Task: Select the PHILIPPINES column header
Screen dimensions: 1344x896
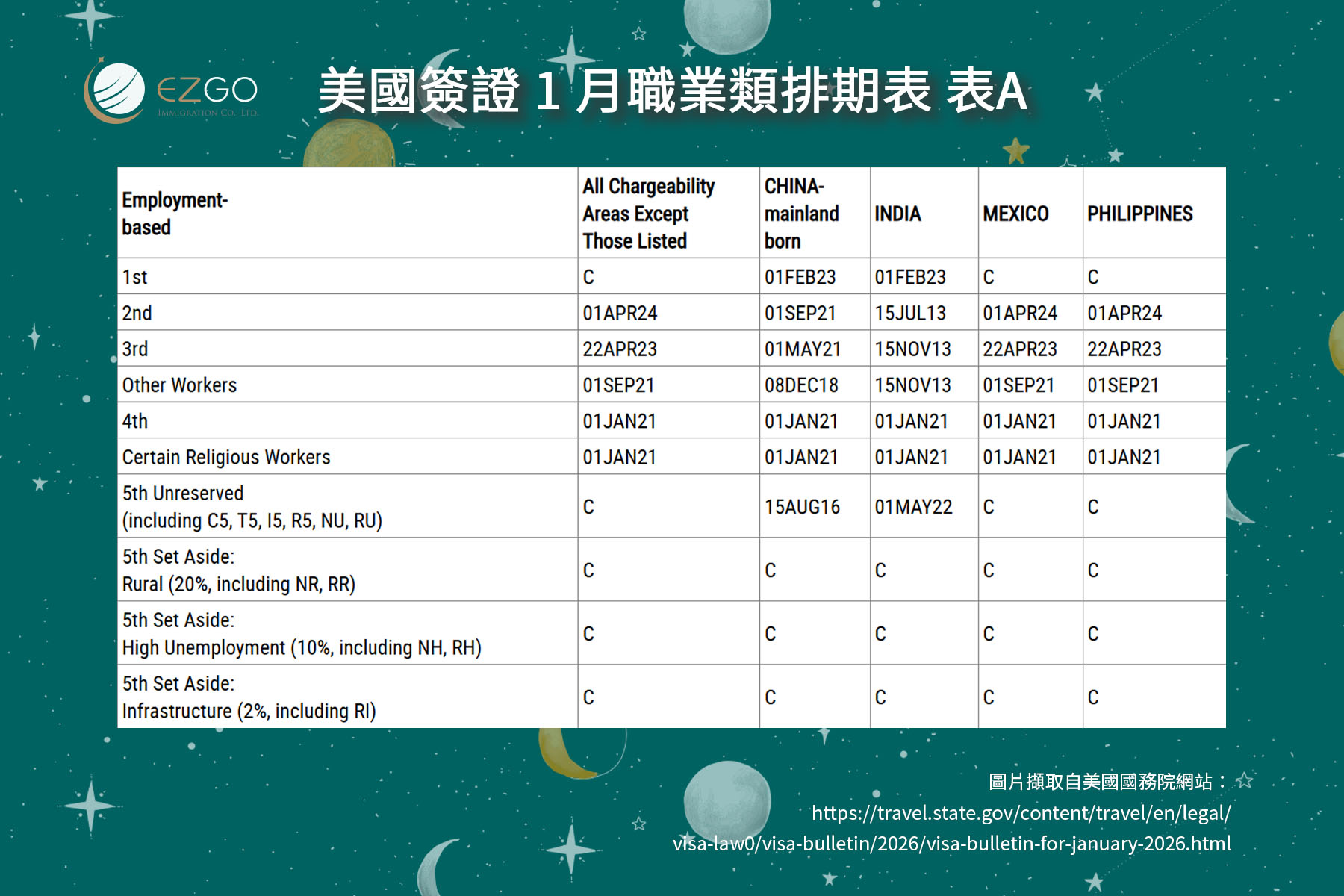Action: (1139, 214)
